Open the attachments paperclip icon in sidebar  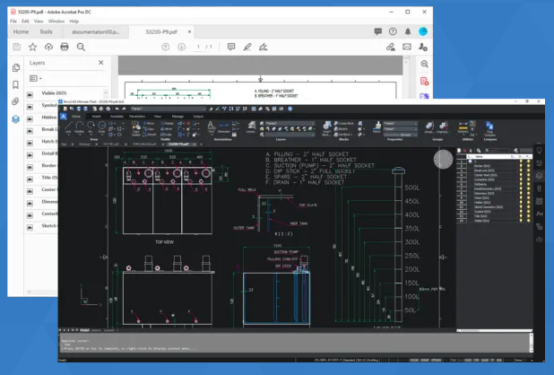[x=16, y=102]
